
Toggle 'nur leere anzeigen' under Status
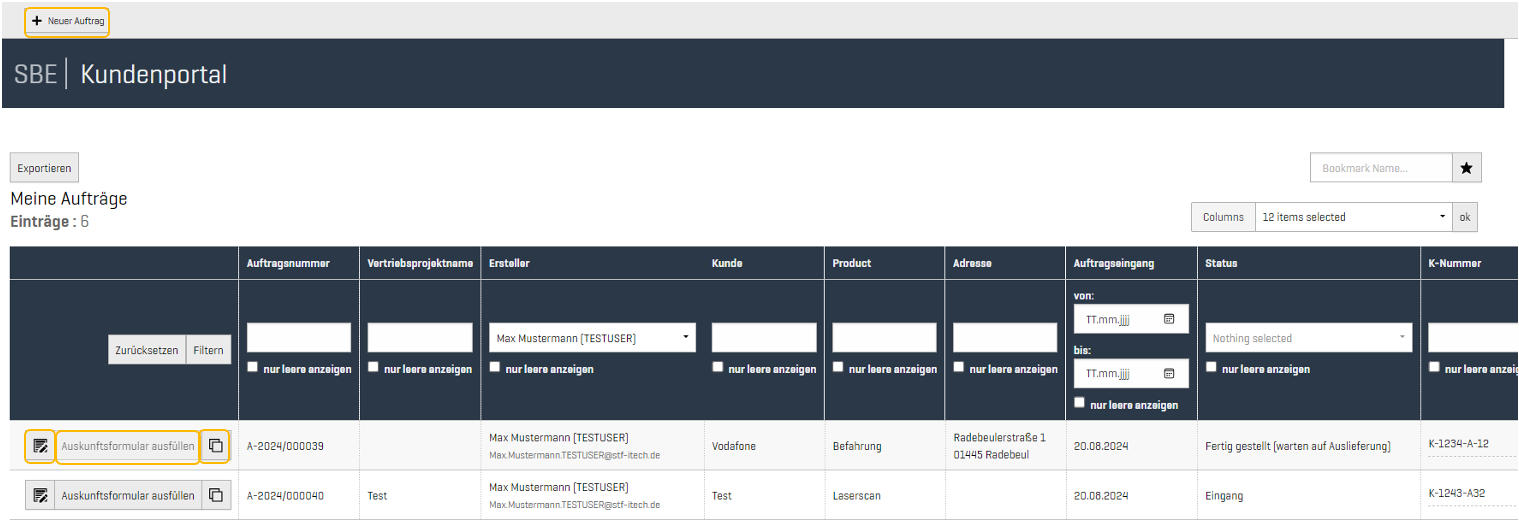click(1212, 367)
